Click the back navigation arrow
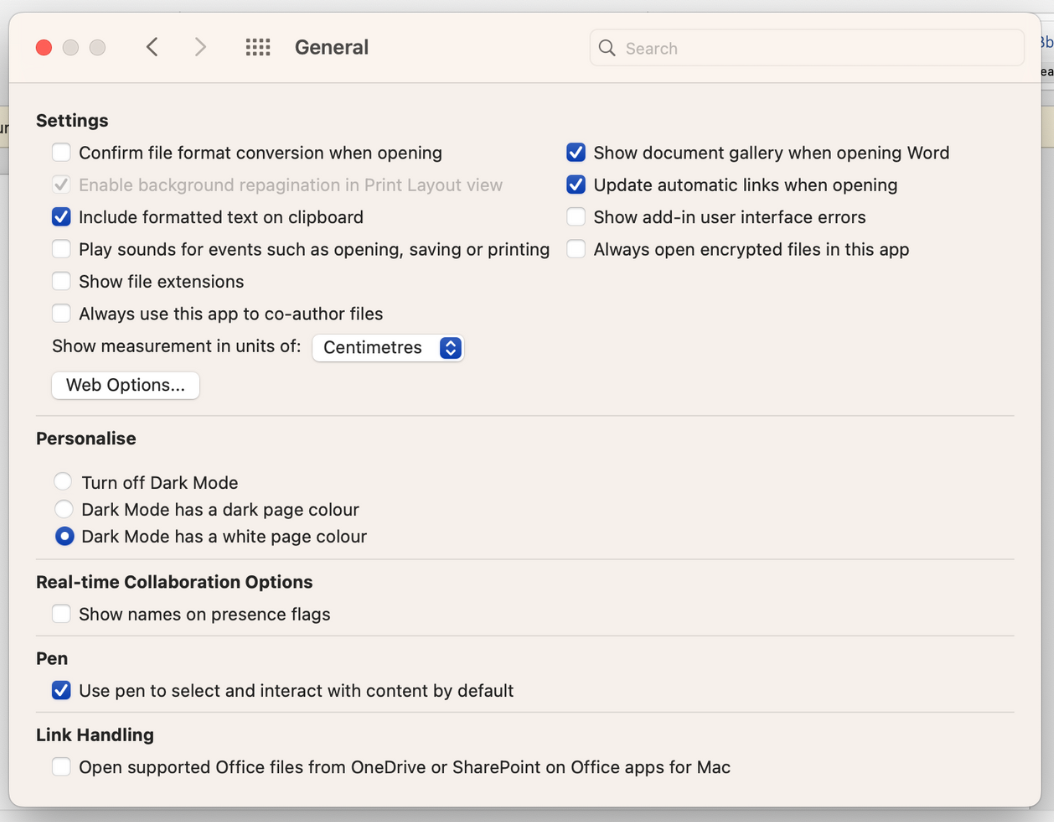 point(151,46)
